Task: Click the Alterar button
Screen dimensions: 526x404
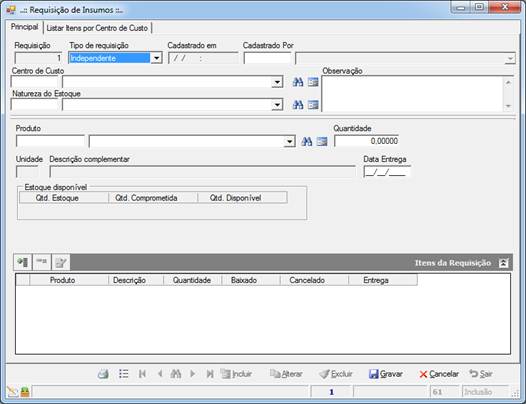Action: (286, 374)
